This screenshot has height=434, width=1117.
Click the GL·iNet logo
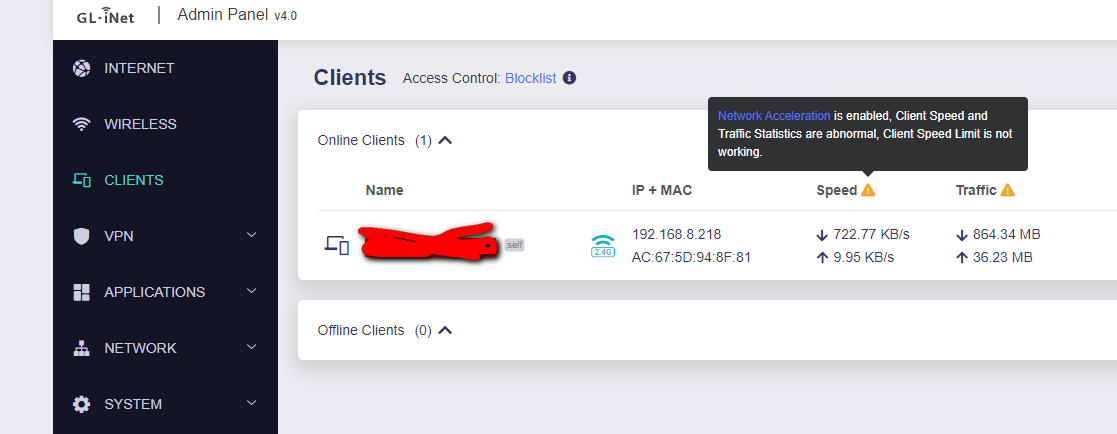(x=109, y=17)
